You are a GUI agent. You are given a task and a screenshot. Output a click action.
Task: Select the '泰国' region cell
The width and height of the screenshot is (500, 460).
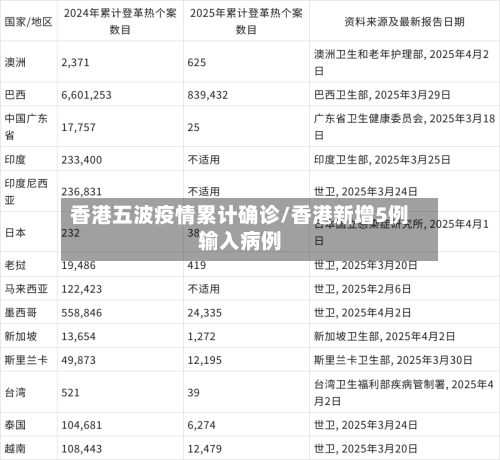15,425
